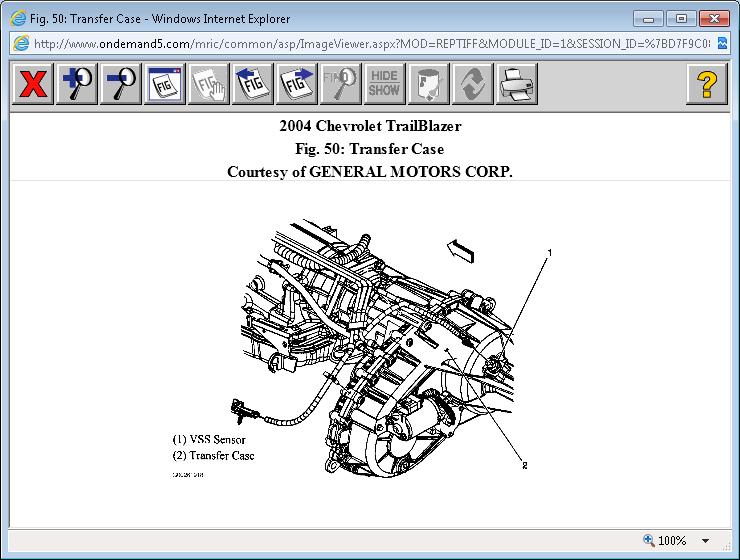Screen dimensions: 740x560
Task: Click the compatibility view icon in address bar
Action: [x=722, y=44]
